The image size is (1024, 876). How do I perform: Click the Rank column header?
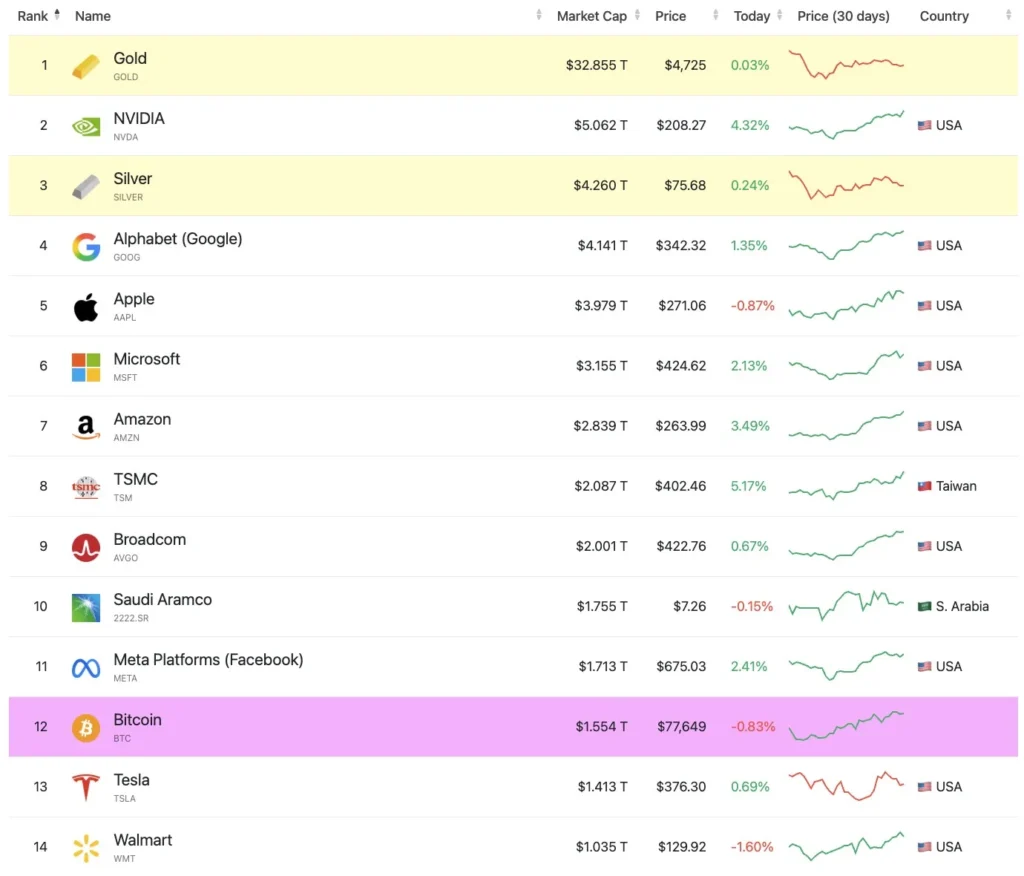tap(33, 16)
